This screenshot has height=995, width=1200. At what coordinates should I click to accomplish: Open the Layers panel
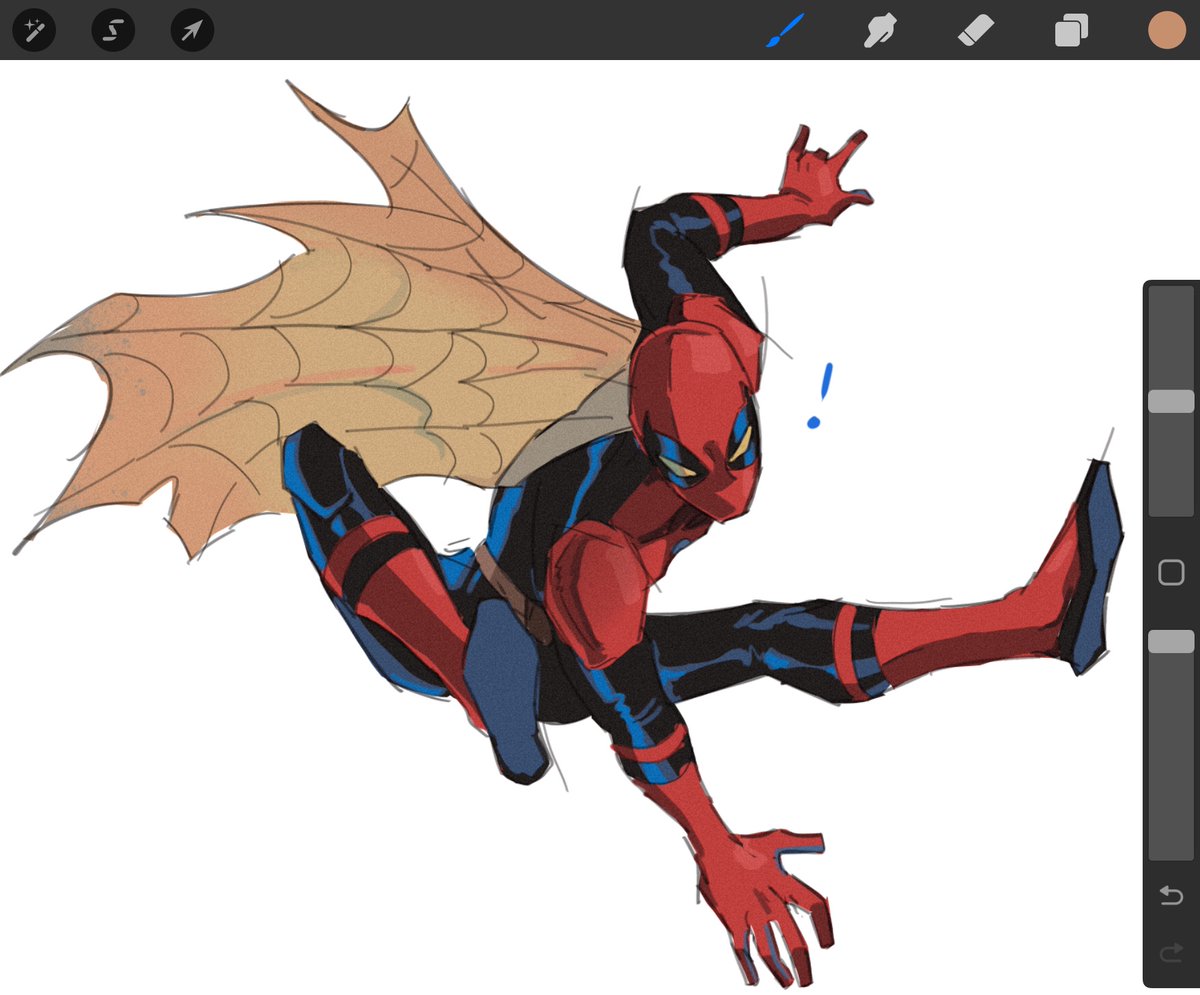click(1071, 30)
